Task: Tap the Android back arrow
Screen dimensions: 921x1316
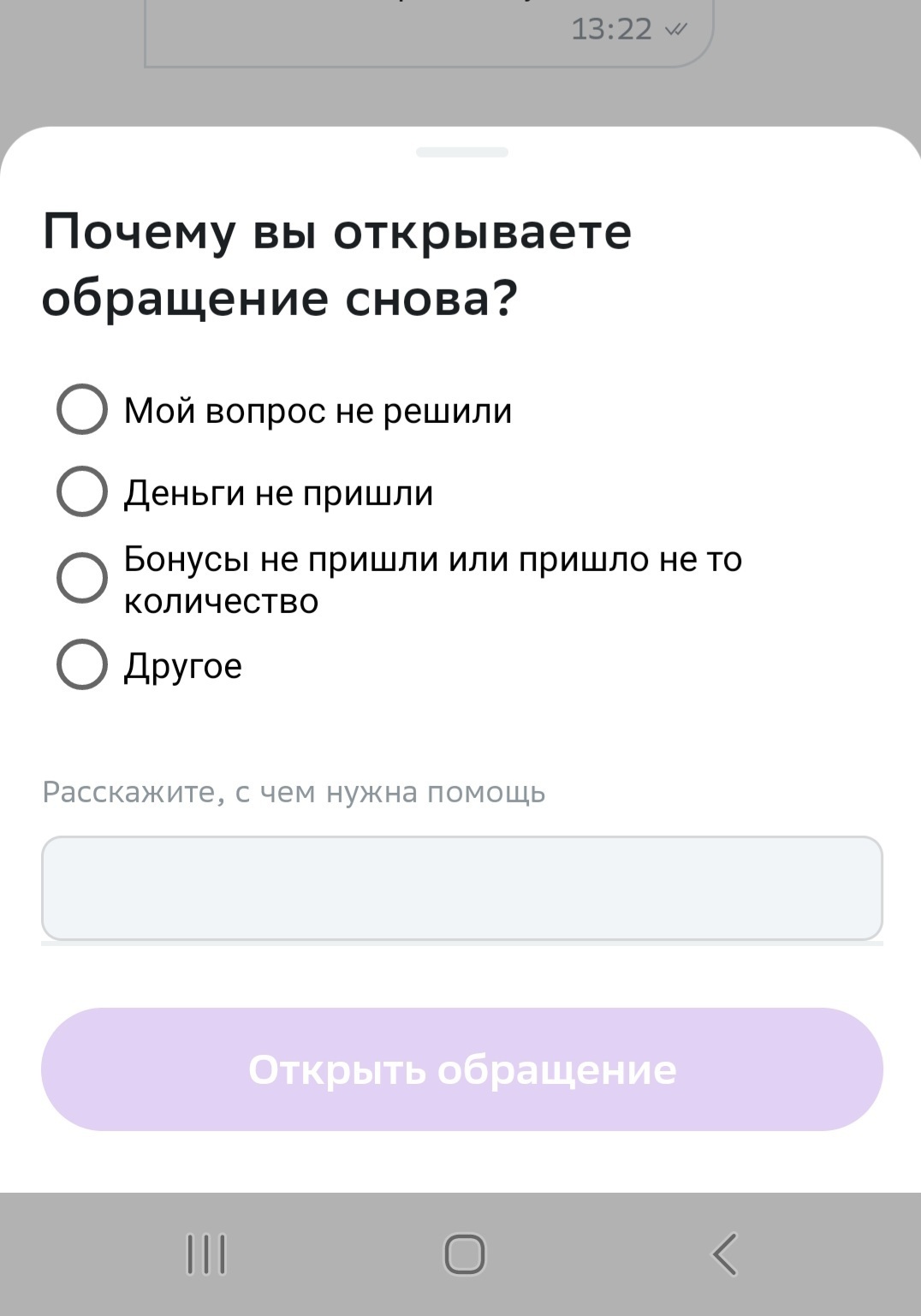Action: point(724,1254)
